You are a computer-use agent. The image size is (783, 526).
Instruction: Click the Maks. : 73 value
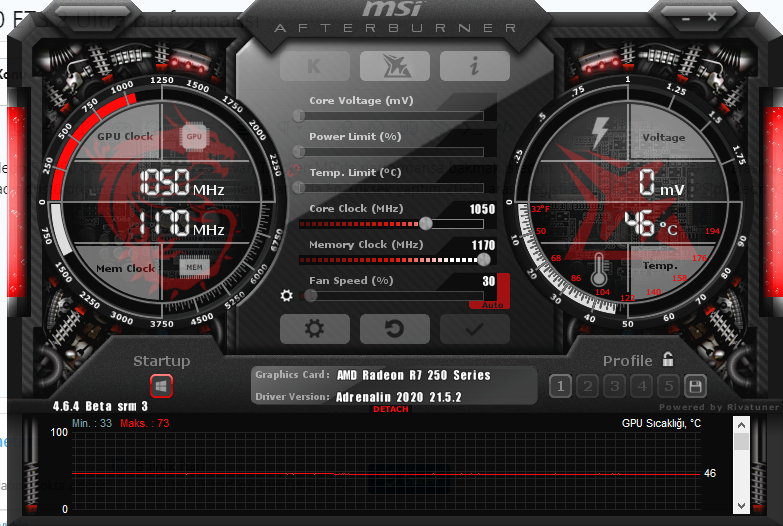click(x=145, y=423)
